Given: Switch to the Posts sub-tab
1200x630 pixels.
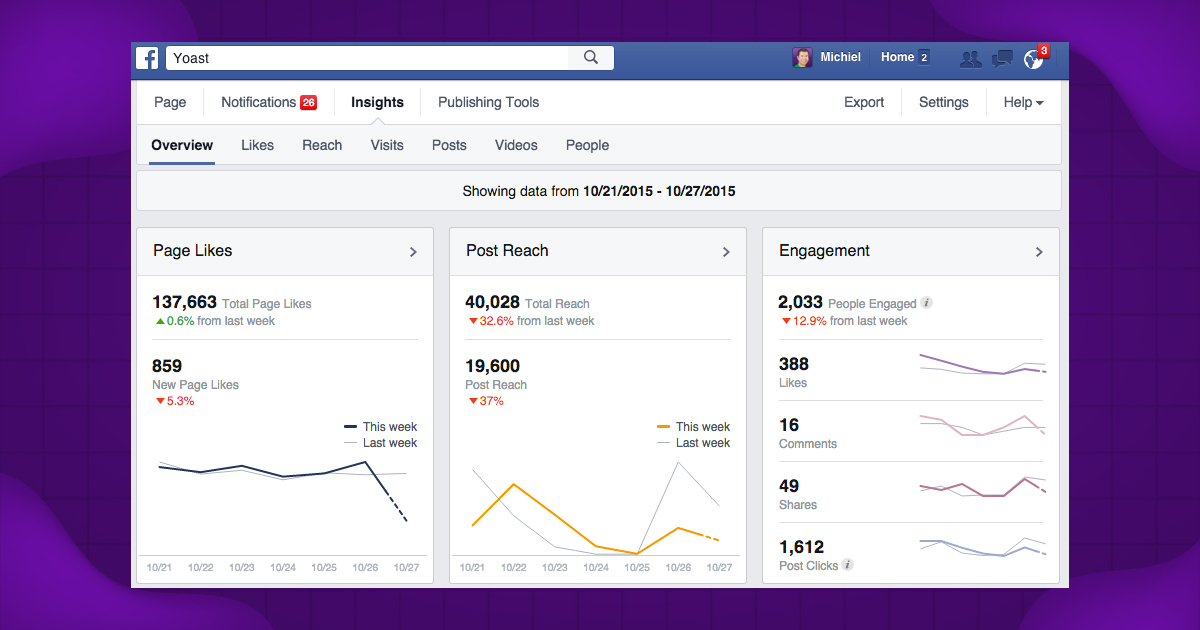Looking at the screenshot, I should click(449, 145).
